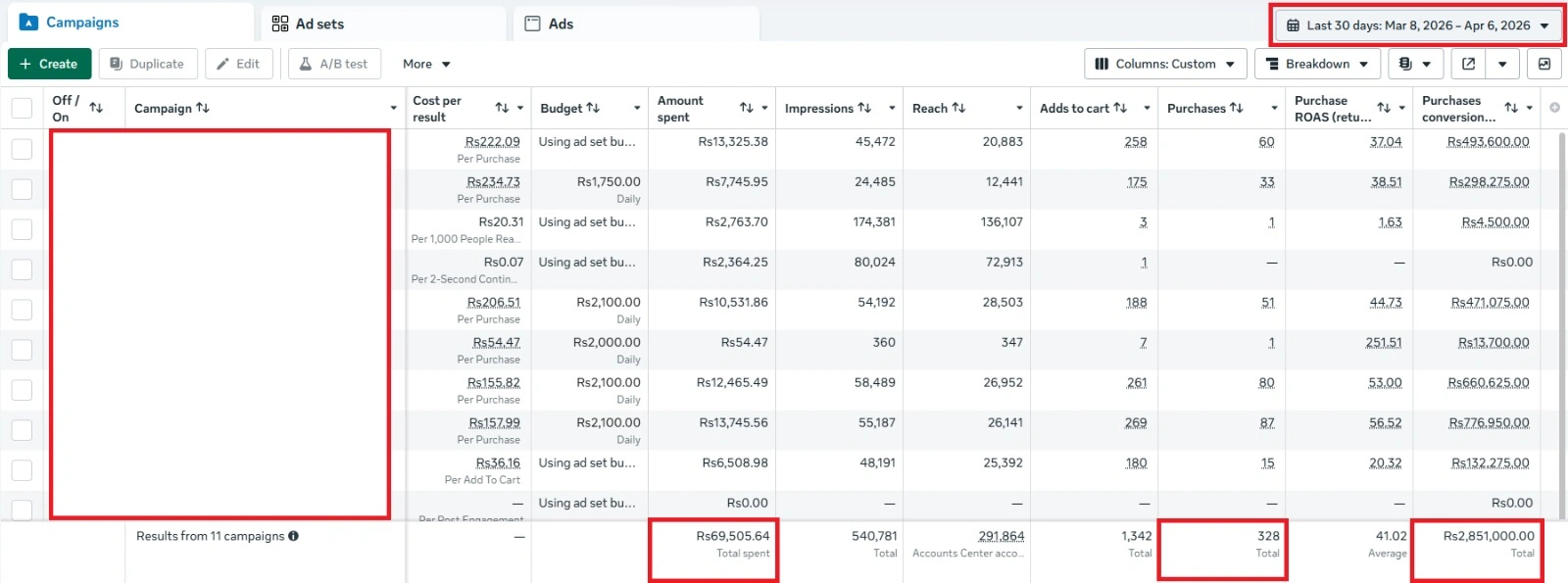Click the Rs493,600.00 conversion value
Screen dimensions: 1568x583
pyautogui.click(x=1488, y=142)
